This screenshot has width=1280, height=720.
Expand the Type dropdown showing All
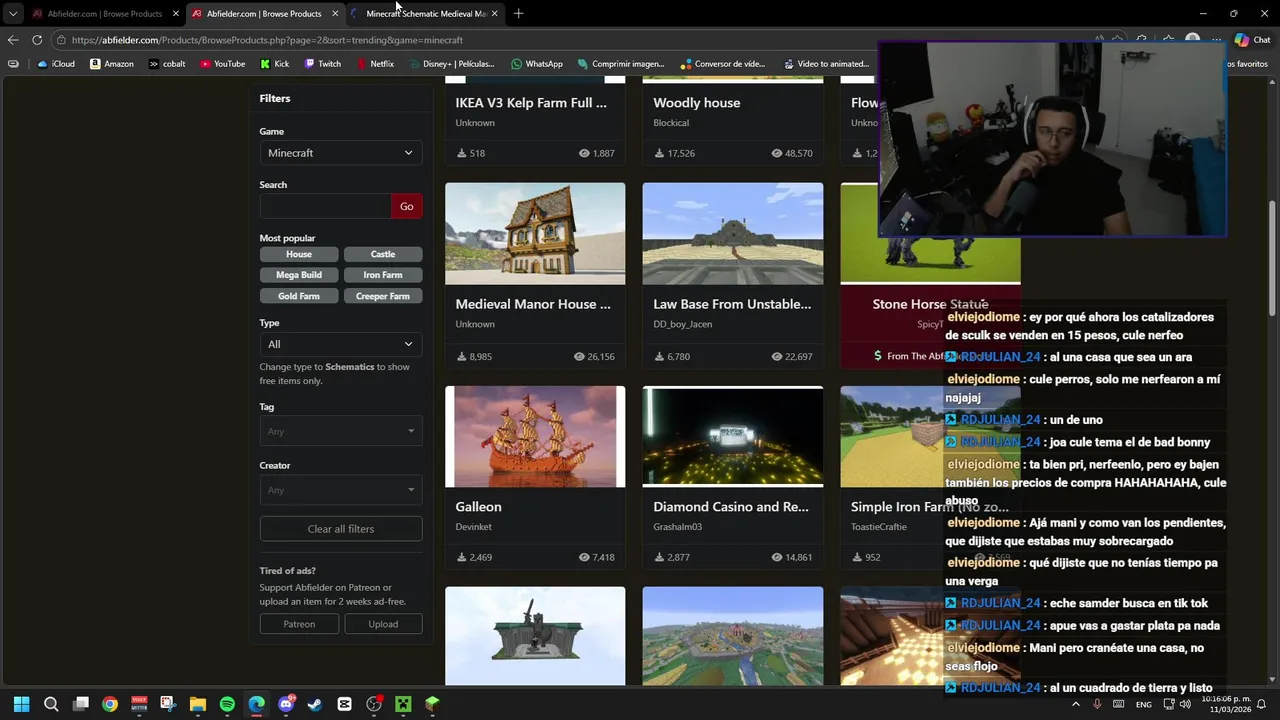340,344
